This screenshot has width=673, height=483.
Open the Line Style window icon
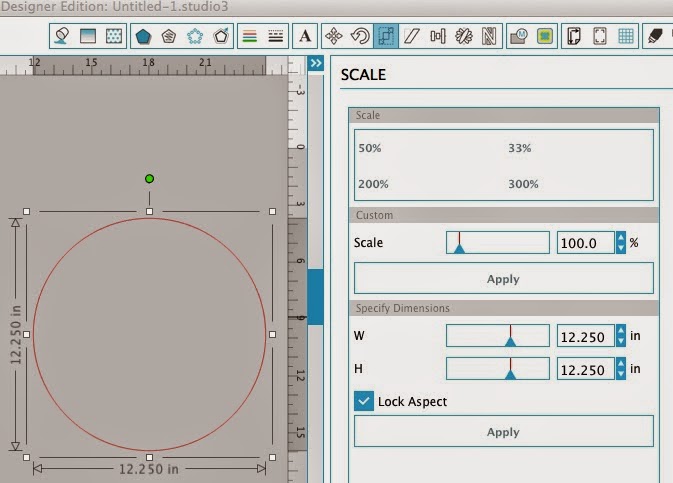tap(276, 36)
